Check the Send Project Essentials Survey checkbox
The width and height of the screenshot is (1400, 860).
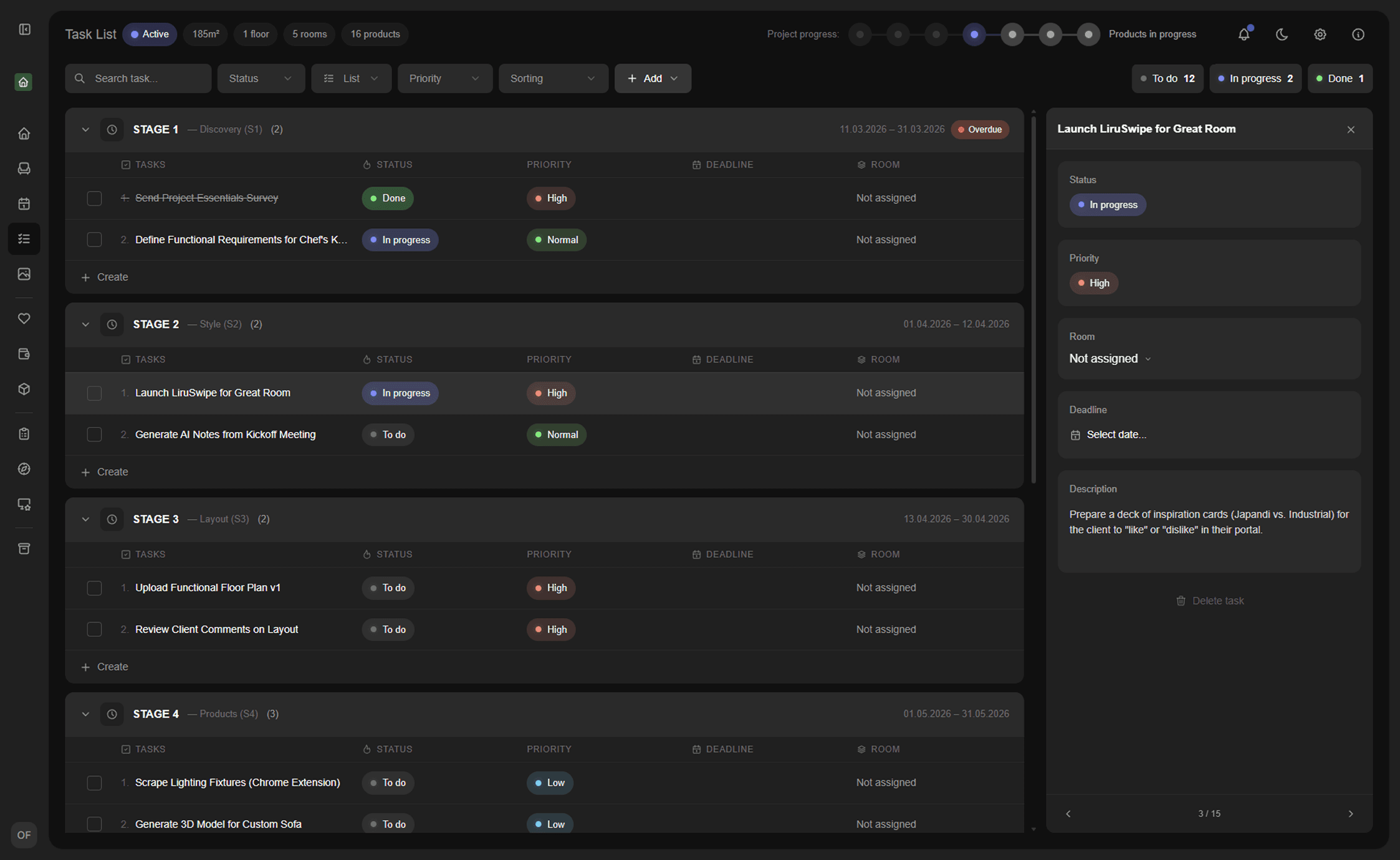pos(94,198)
